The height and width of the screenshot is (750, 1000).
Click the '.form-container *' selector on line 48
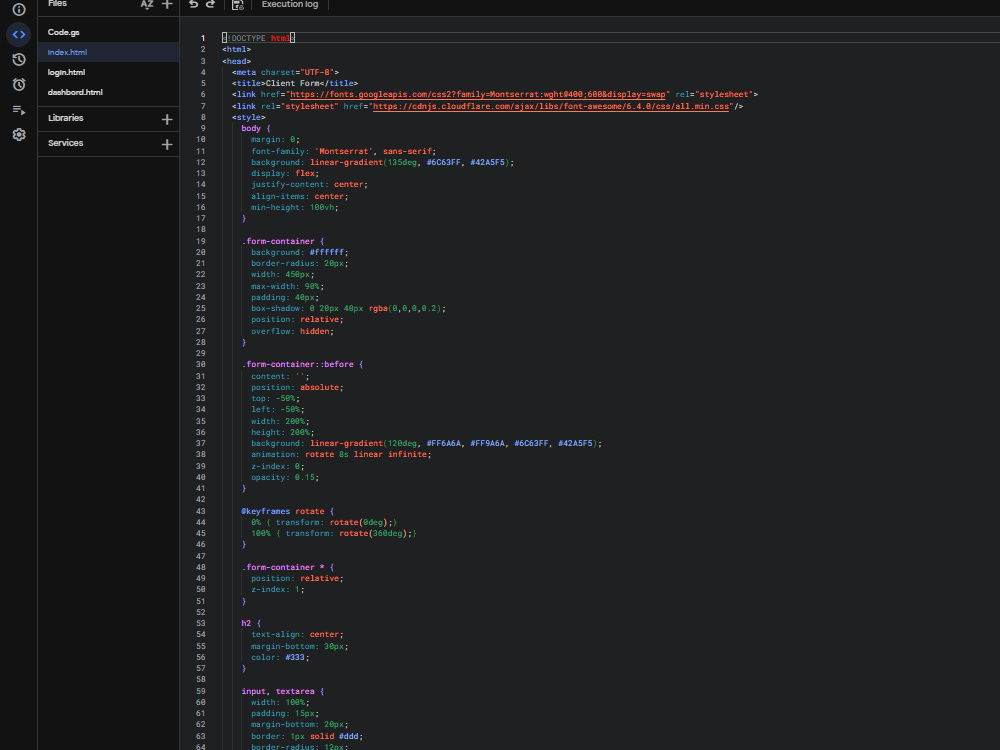coord(283,567)
